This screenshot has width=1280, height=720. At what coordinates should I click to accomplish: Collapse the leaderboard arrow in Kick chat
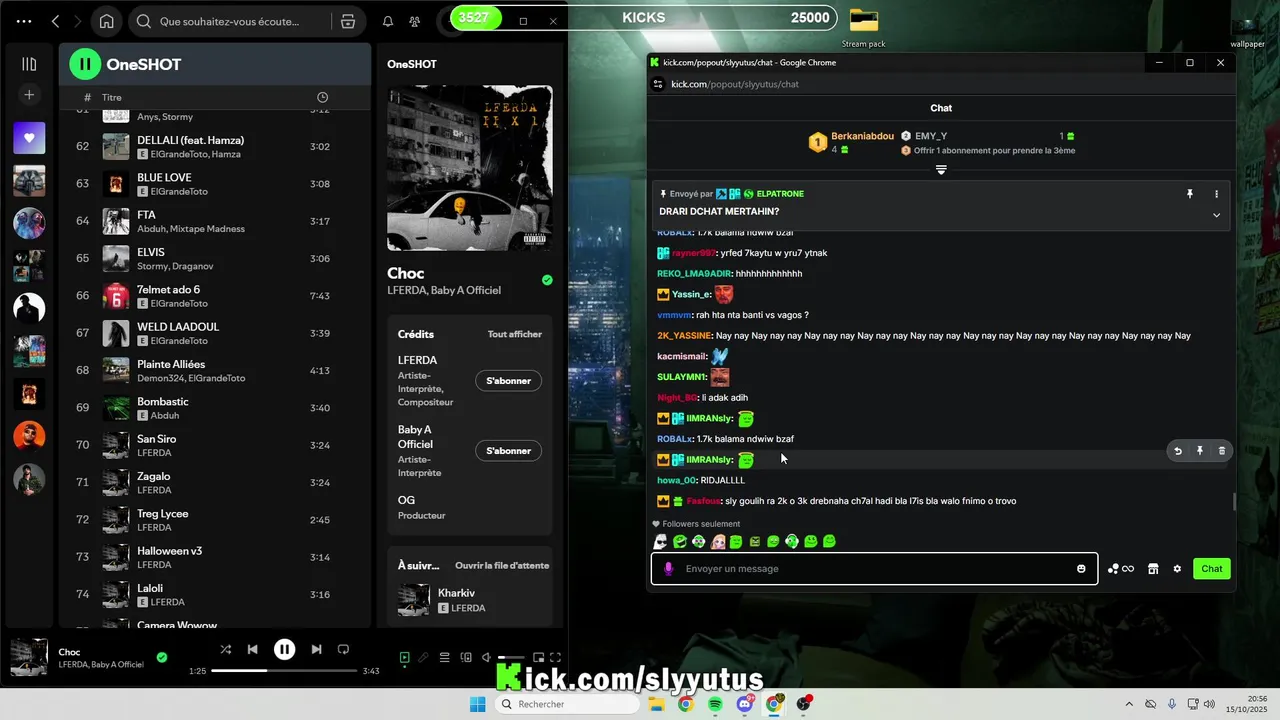coord(941,170)
